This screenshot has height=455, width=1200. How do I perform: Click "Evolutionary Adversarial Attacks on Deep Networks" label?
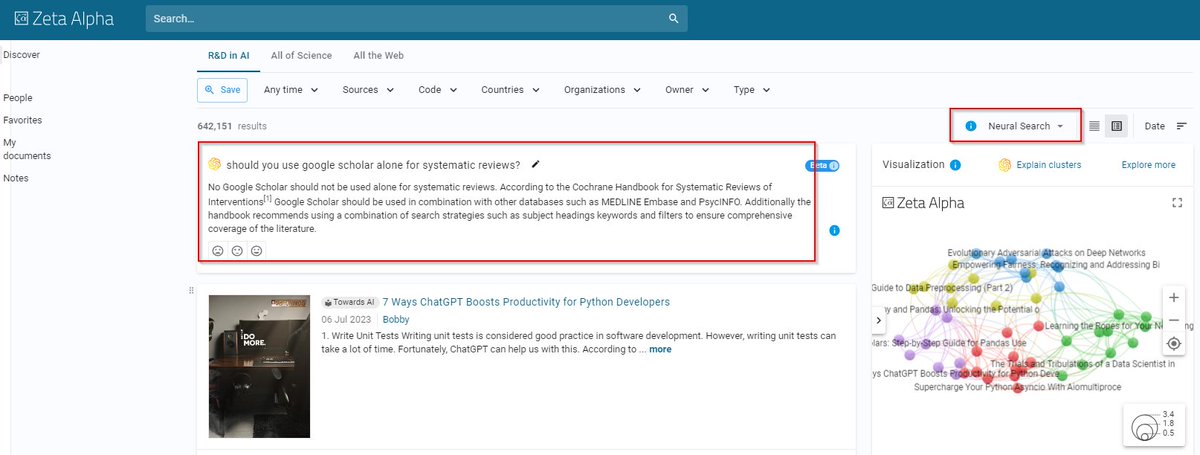[x=1046, y=253]
